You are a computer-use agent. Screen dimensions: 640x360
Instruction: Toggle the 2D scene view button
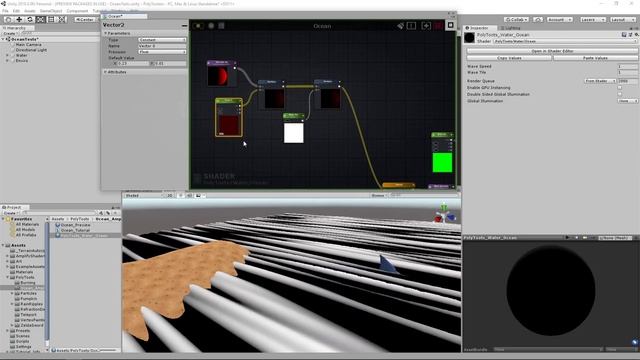click(x=169, y=196)
